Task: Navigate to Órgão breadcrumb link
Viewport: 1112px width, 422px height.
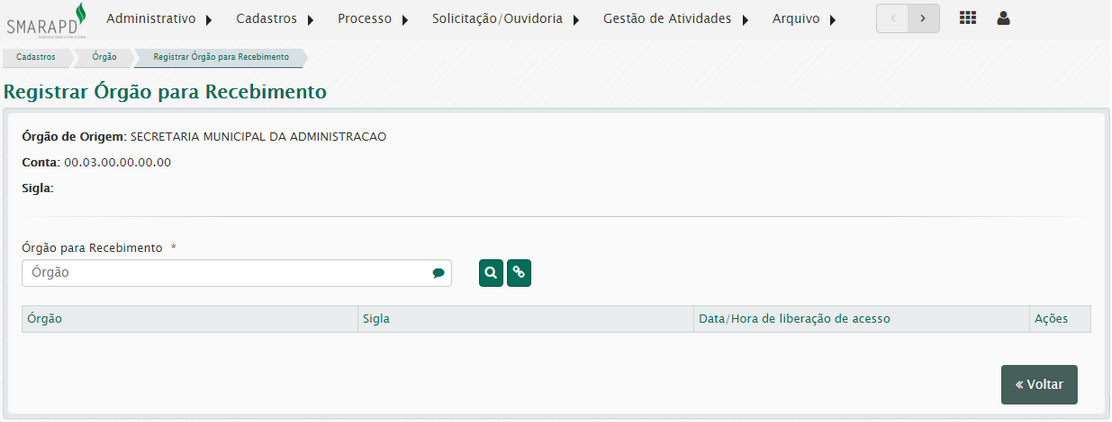Action: pos(104,57)
